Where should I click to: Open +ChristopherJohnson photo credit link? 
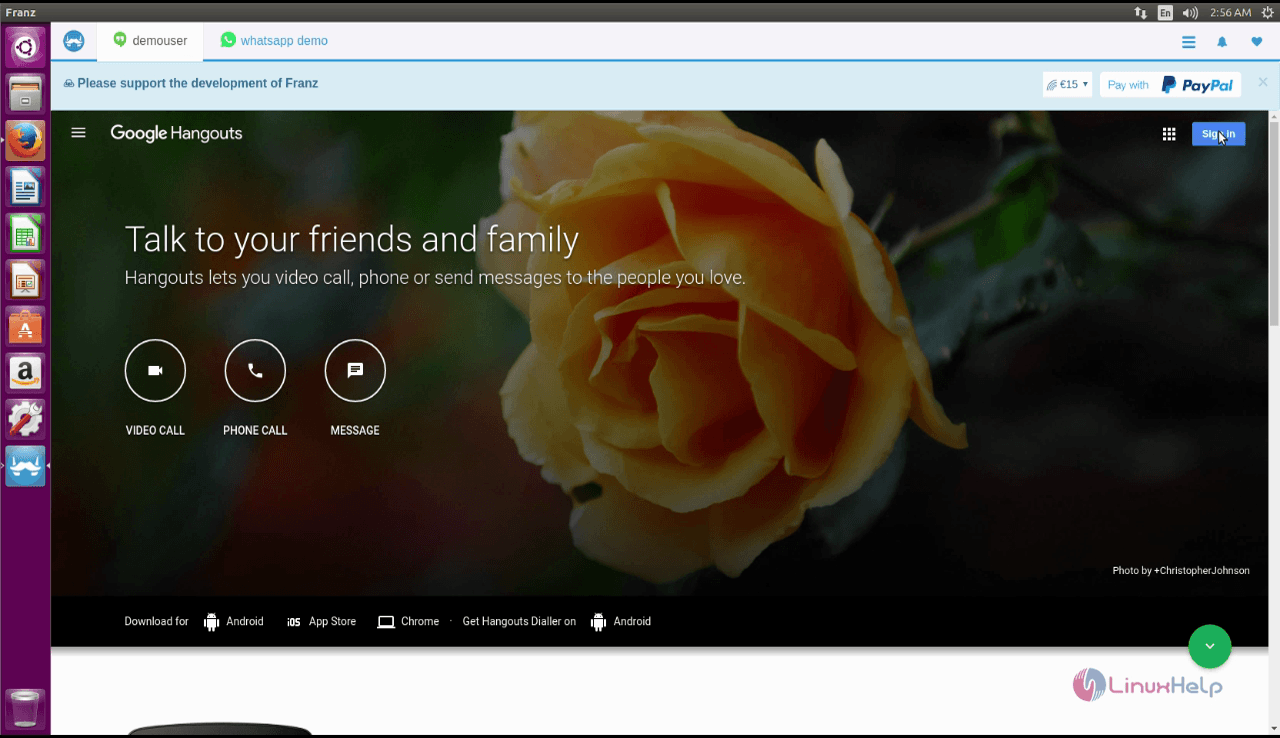pos(1201,571)
